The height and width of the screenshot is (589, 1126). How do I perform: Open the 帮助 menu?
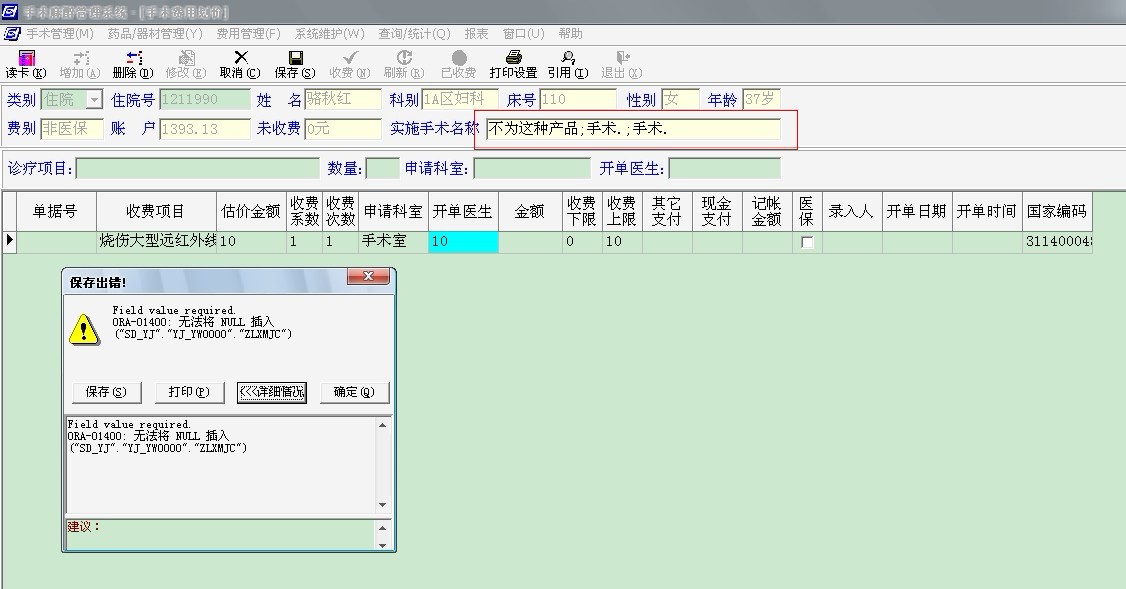coord(570,34)
